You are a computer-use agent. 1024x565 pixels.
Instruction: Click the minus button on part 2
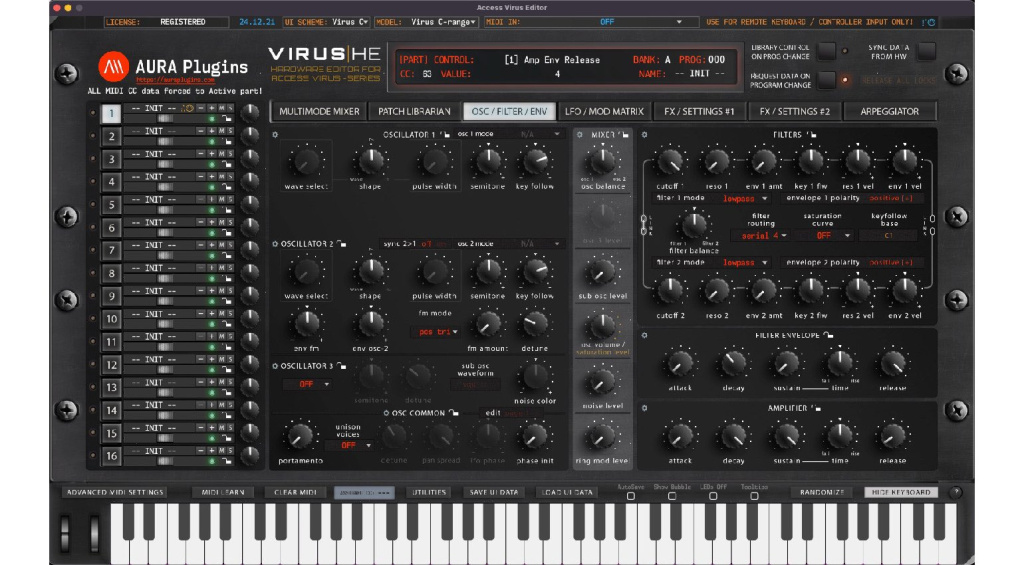[x=201, y=131]
